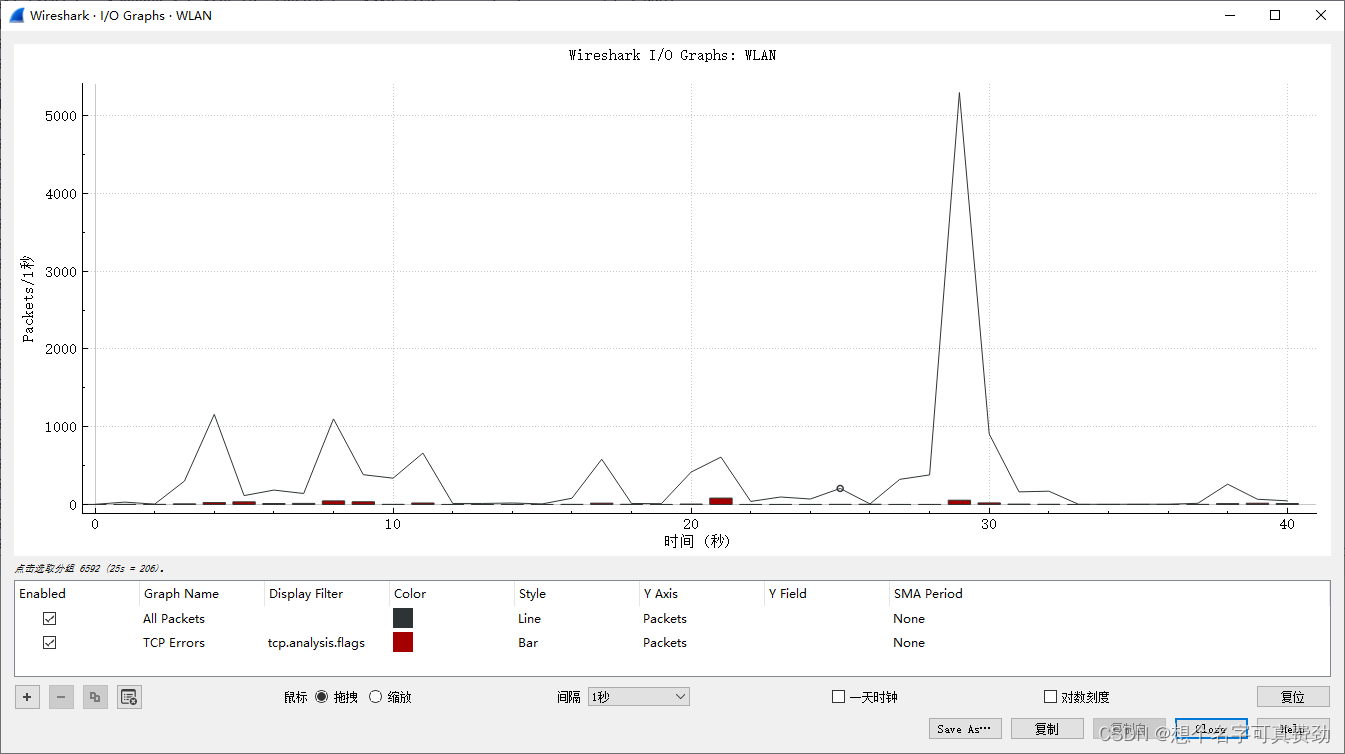Select the TCP Errors graph name cell
Image resolution: width=1345 pixels, height=754 pixels.
click(x=174, y=643)
